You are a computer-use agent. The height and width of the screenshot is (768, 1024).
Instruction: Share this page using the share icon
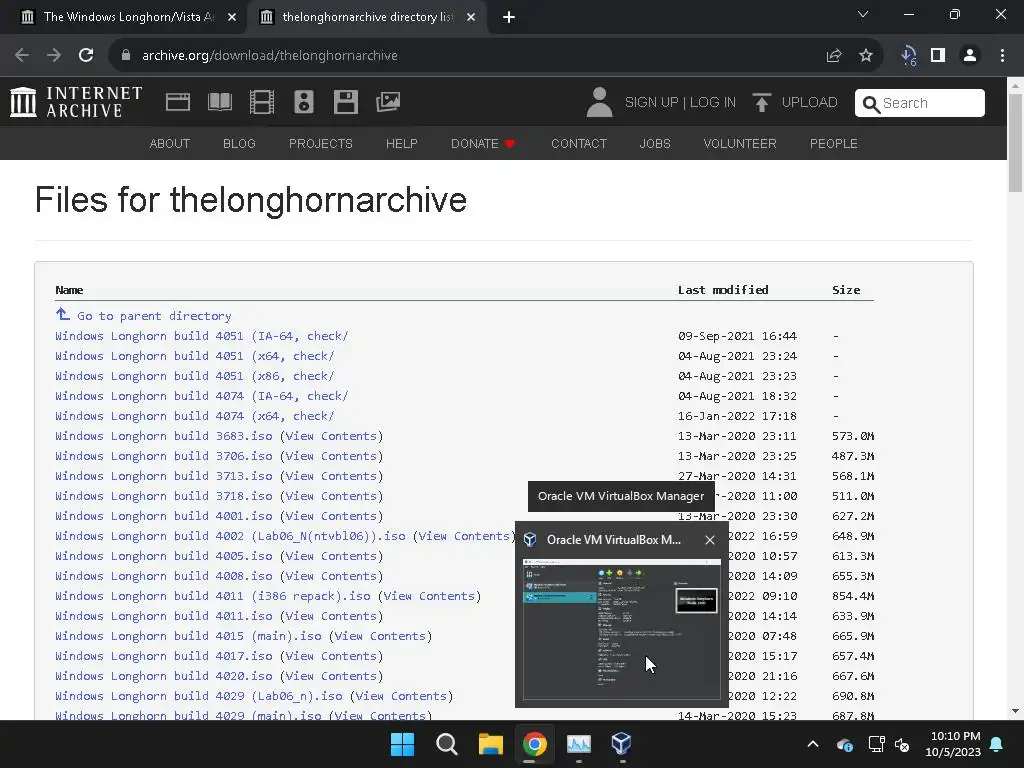click(834, 56)
